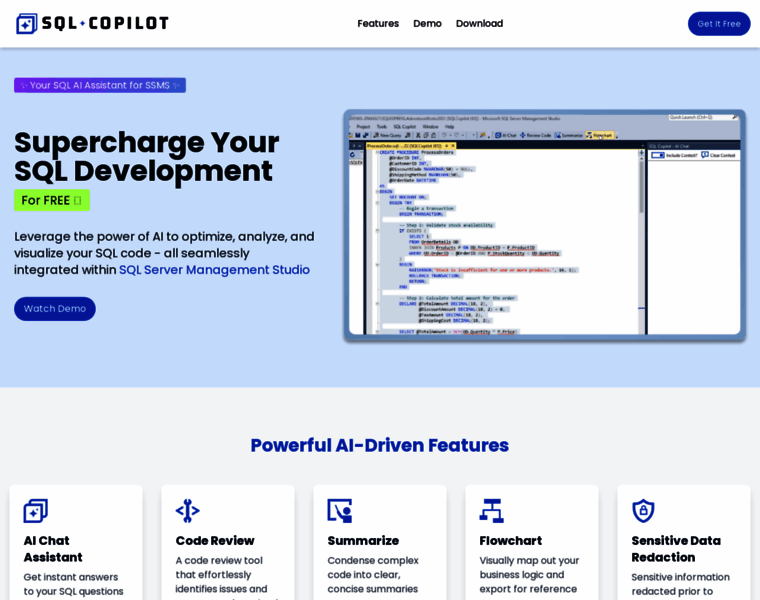Click the SQL COPILOT wordmark text
The width and height of the screenshot is (760, 600).
pyautogui.click(x=105, y=23)
